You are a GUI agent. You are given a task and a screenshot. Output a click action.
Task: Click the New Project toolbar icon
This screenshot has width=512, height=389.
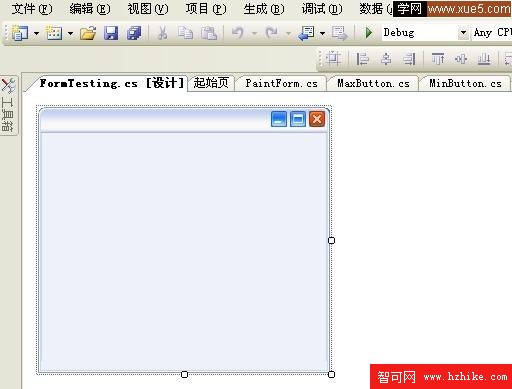(x=20, y=33)
